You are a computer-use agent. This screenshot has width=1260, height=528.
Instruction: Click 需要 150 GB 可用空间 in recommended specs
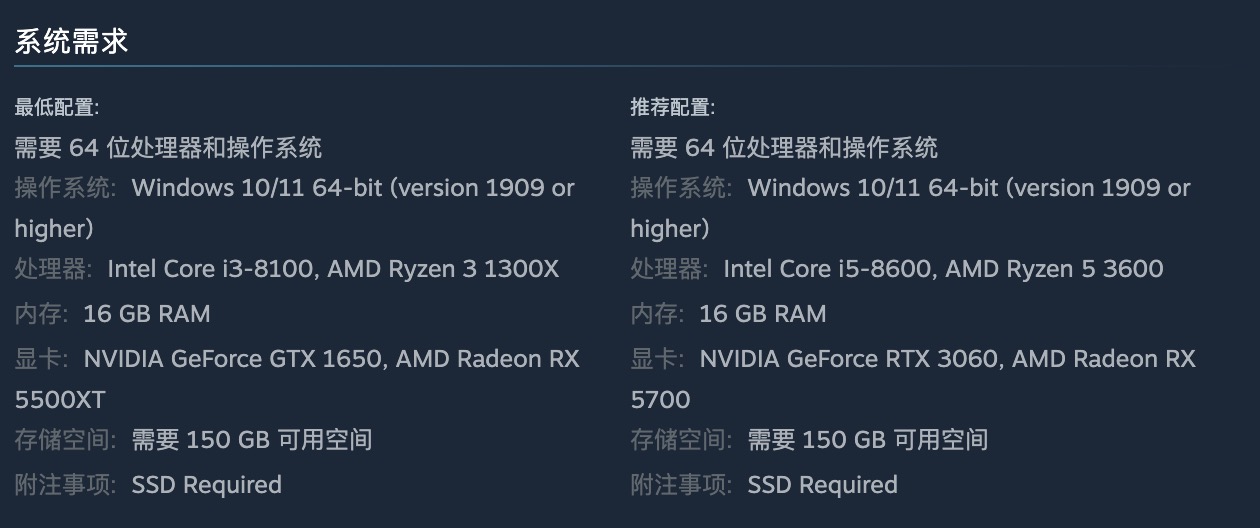(x=867, y=440)
